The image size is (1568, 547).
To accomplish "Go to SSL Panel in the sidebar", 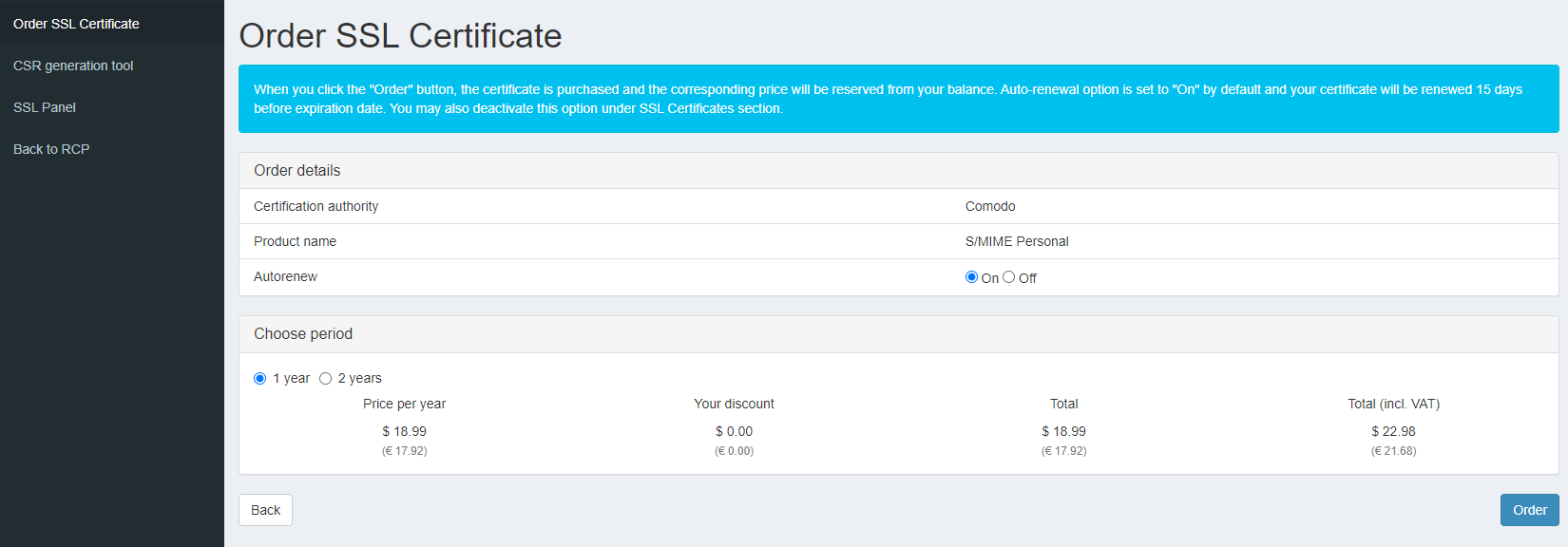I will (45, 107).
